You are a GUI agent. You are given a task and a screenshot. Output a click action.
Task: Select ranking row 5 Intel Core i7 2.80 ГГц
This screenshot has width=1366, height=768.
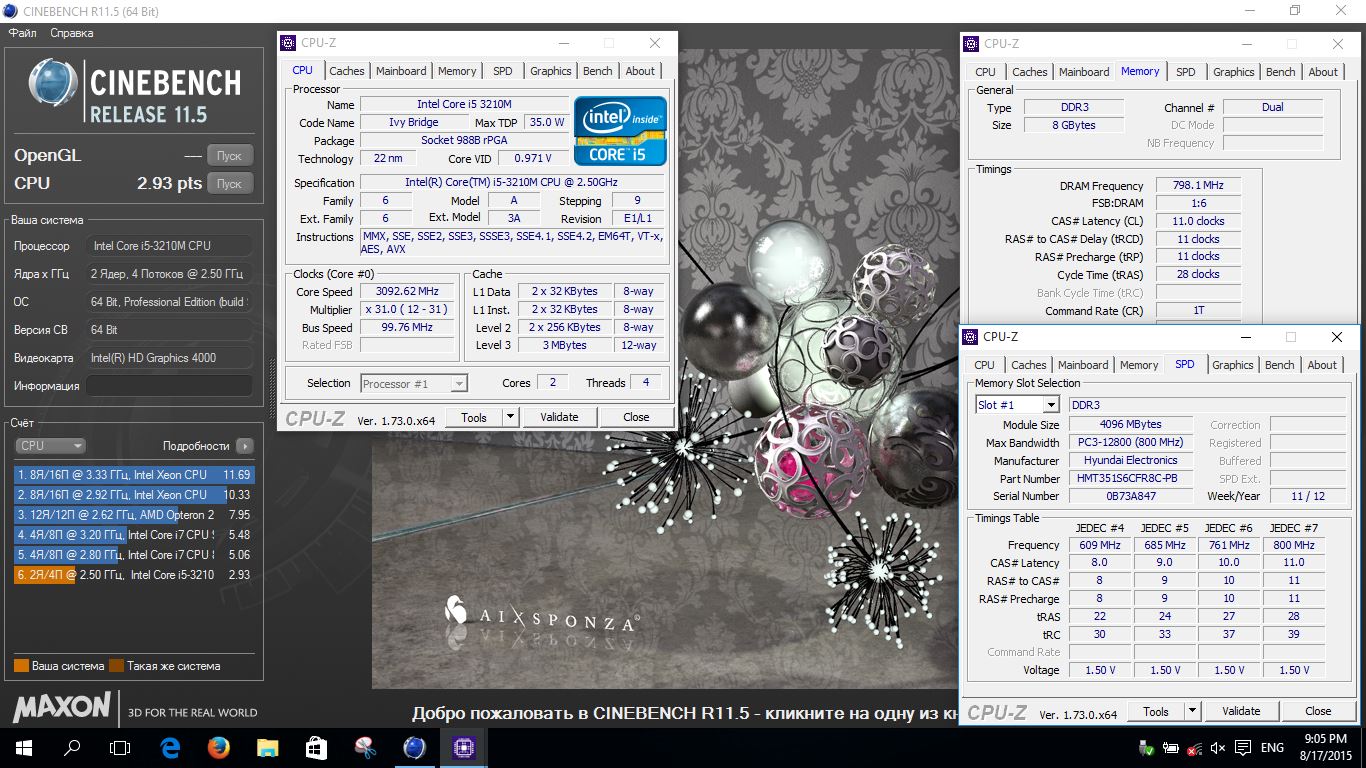[x=134, y=555]
